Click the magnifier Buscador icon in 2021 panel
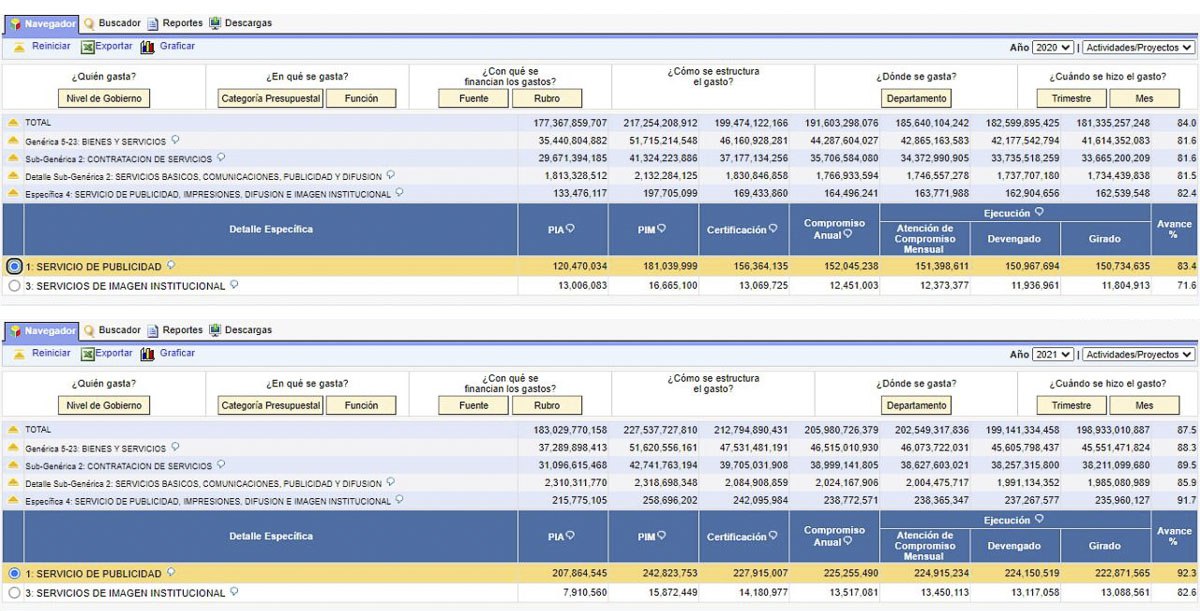Screen dimensions: 1200x611 click(x=89, y=330)
